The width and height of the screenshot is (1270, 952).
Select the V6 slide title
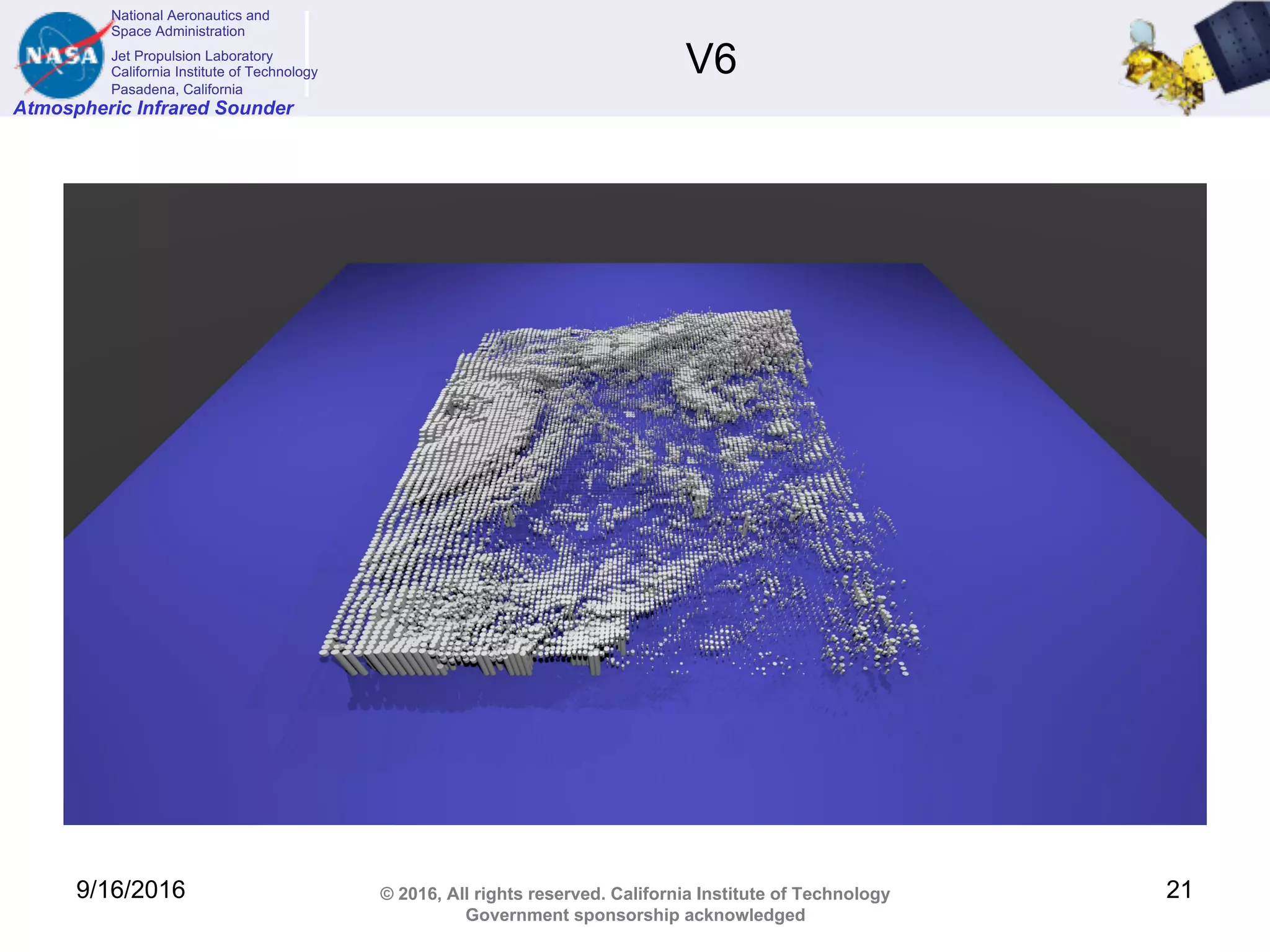point(711,59)
